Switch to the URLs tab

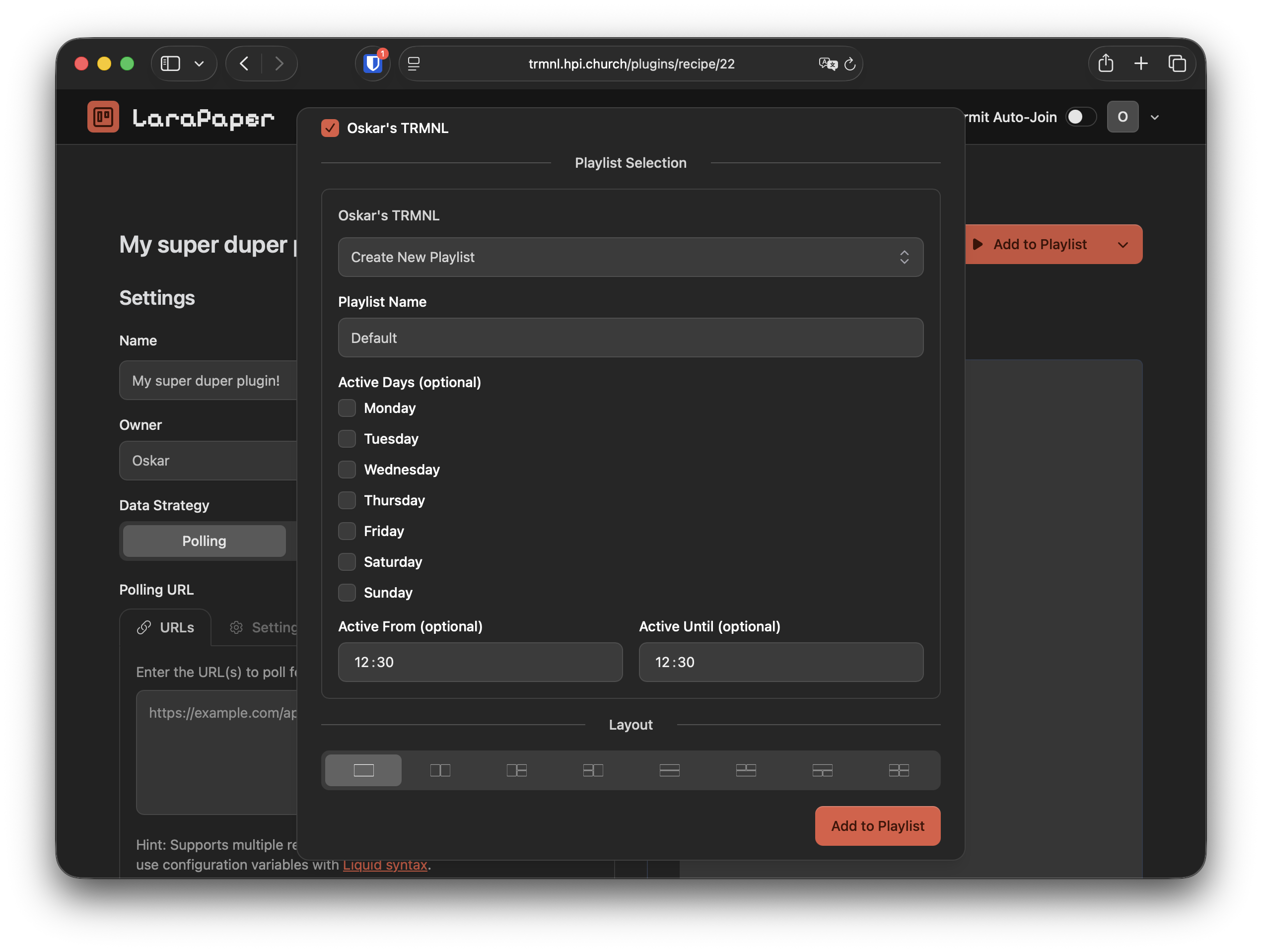pos(165,627)
